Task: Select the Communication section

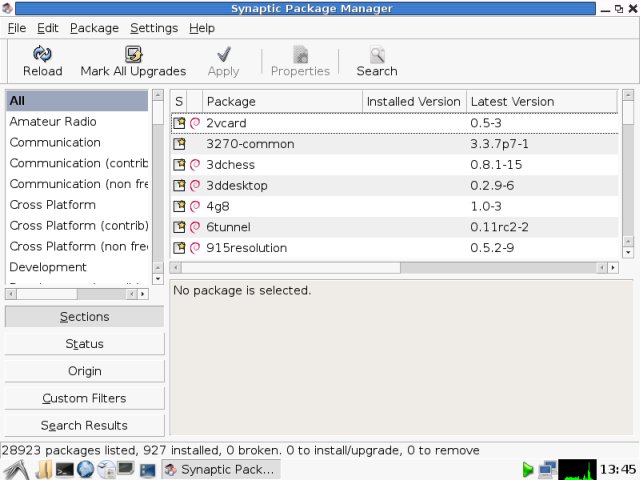Action: [x=77, y=142]
